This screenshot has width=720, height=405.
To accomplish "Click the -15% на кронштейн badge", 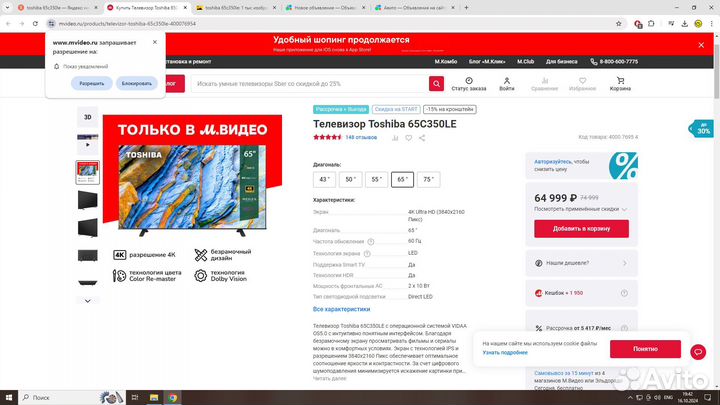I will (450, 109).
